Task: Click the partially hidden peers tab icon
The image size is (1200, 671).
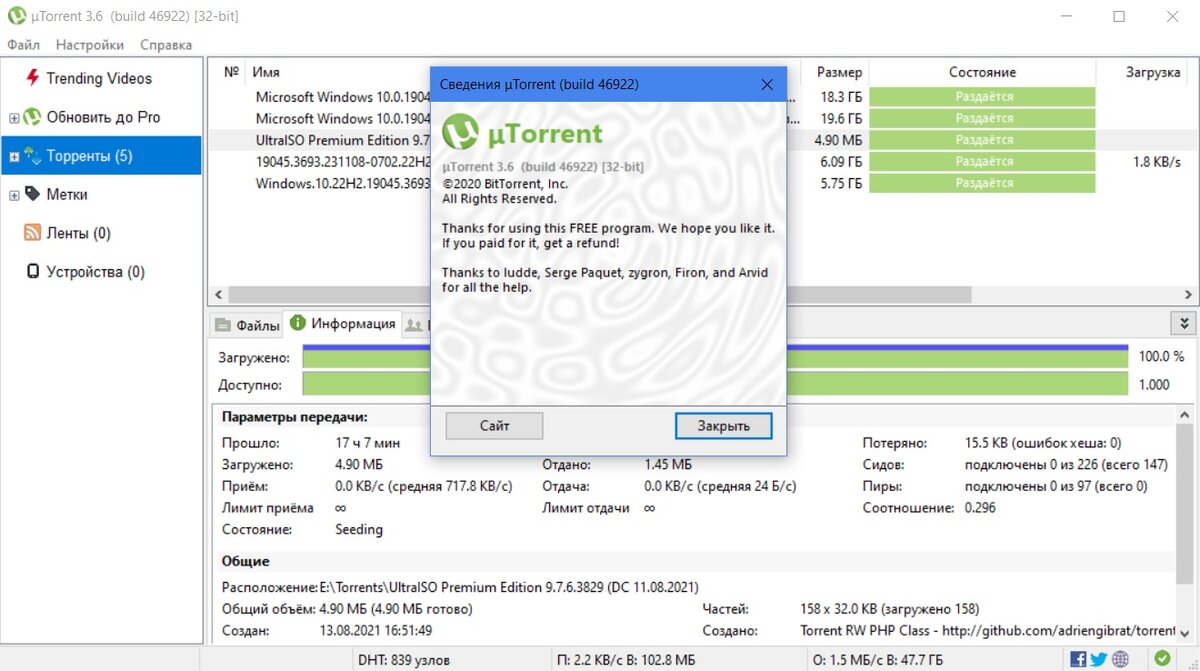Action: pos(412,325)
